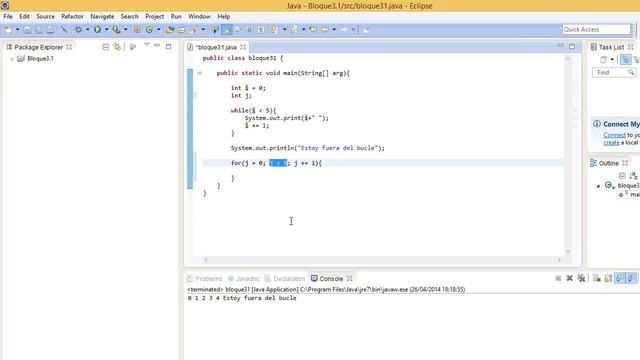Click the create local task link
This screenshot has height=360, width=640.
point(611,142)
